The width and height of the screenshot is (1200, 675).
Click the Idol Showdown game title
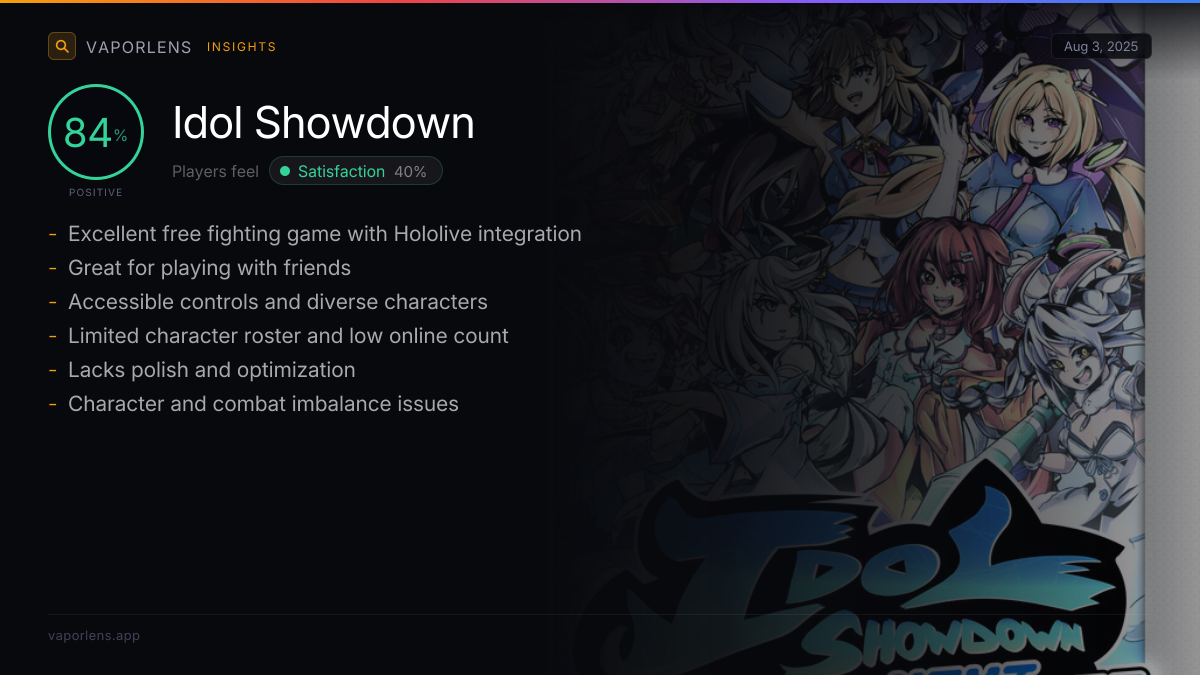pos(324,123)
